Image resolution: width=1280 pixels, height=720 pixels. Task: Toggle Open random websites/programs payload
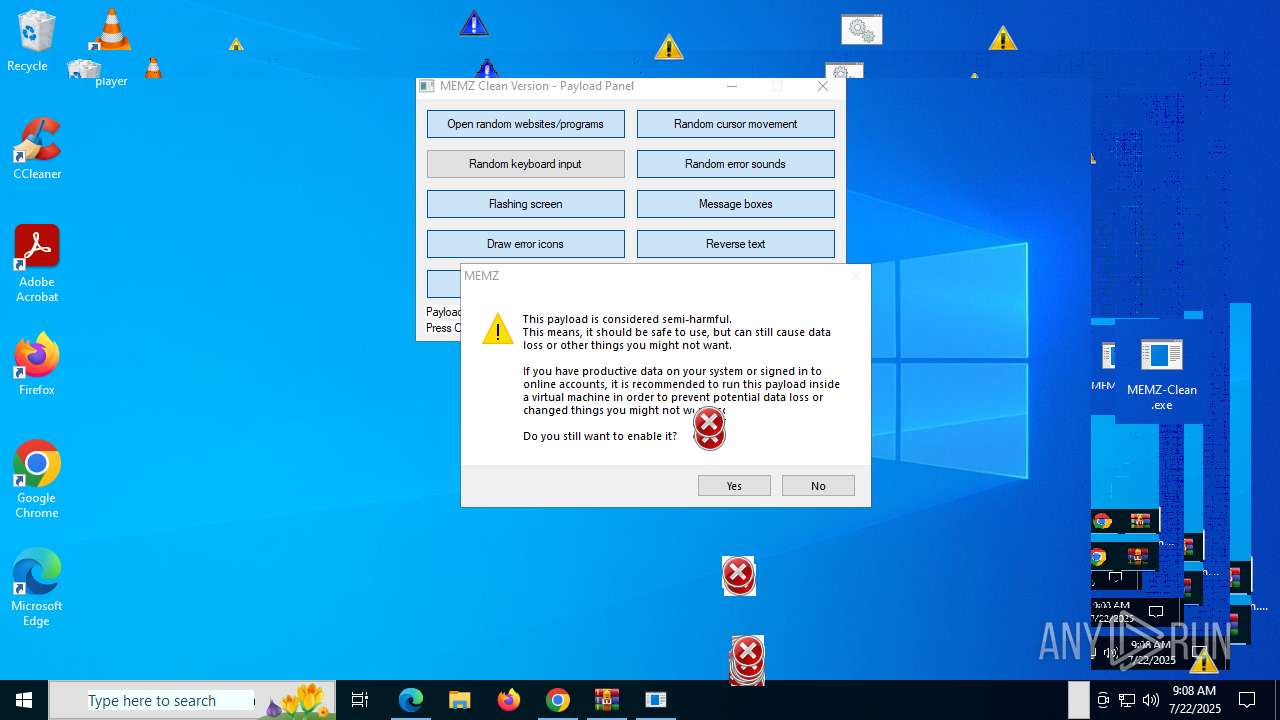(x=526, y=124)
